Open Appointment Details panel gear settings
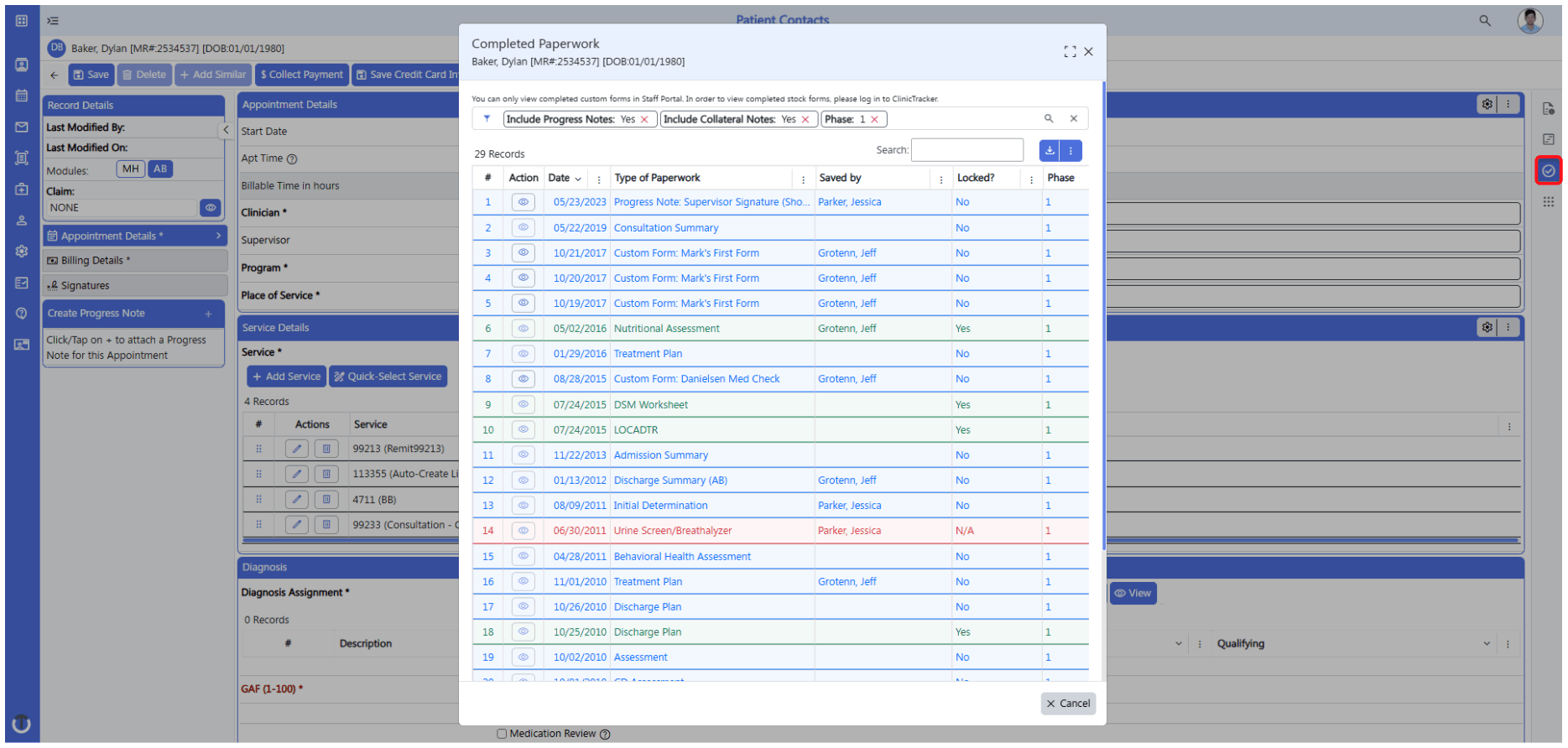Screen dimensions: 1568x748 pos(1487,104)
